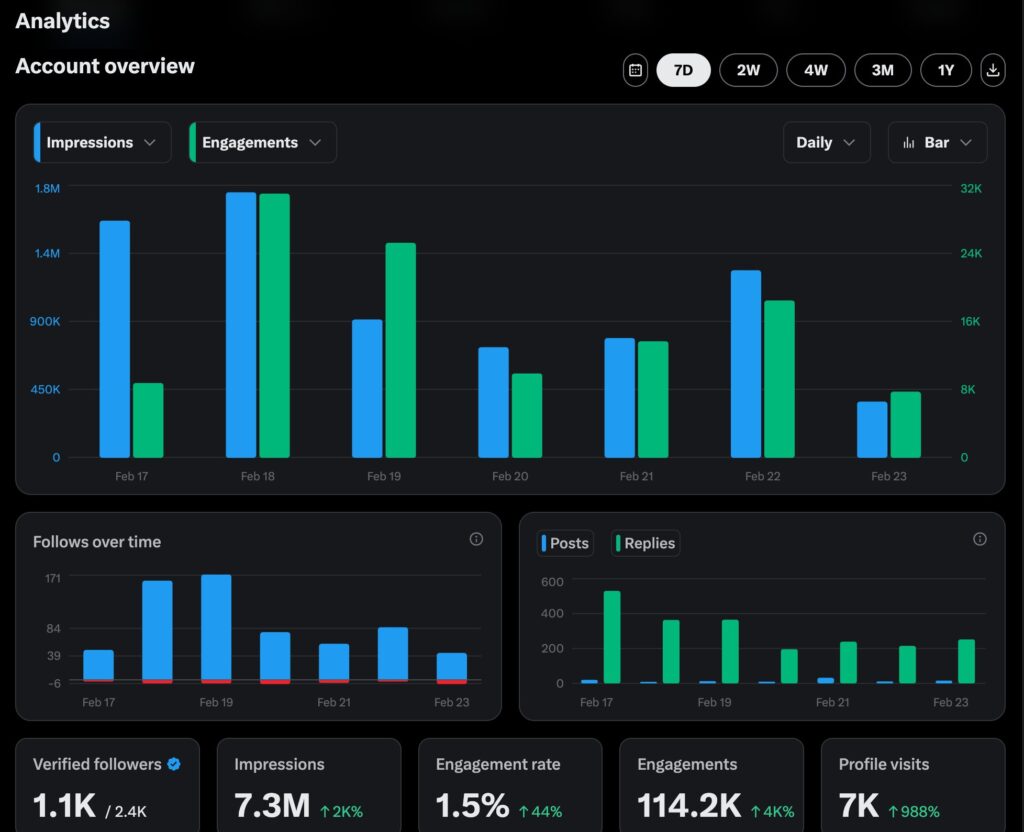
Task: Click the verified badge beside Verified followers
Action: tap(173, 763)
